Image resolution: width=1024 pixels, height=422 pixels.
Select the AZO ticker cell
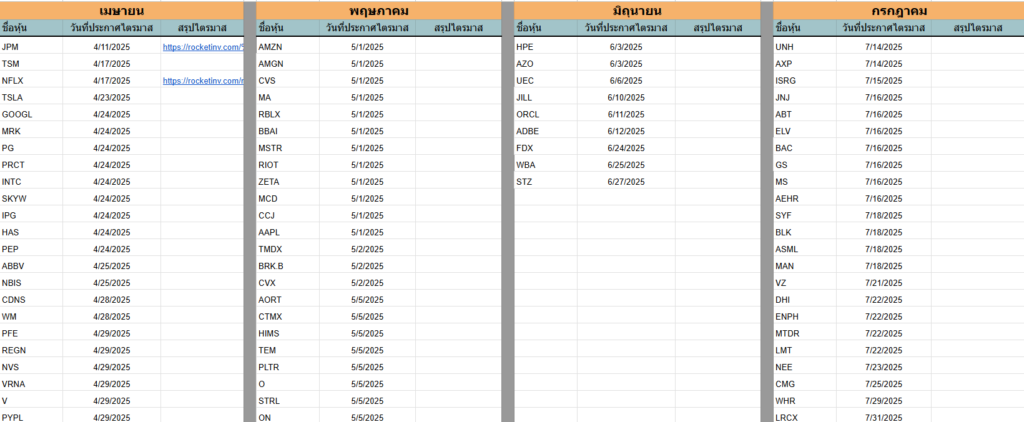coord(546,64)
